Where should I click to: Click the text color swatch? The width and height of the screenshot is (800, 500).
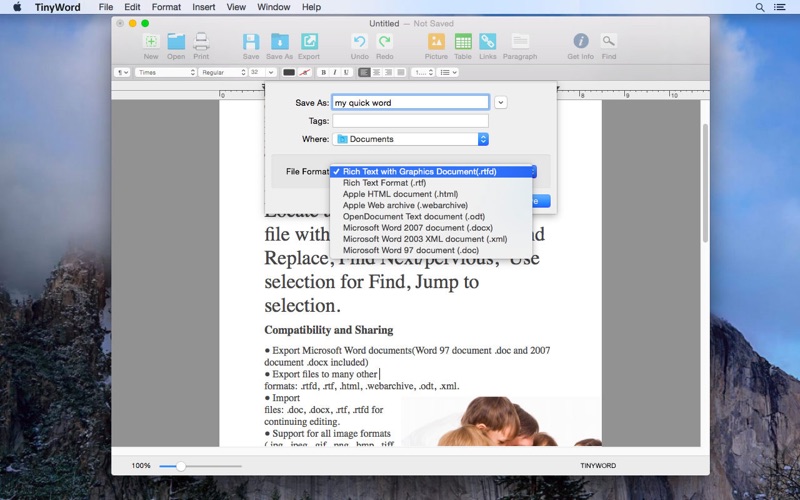click(289, 72)
